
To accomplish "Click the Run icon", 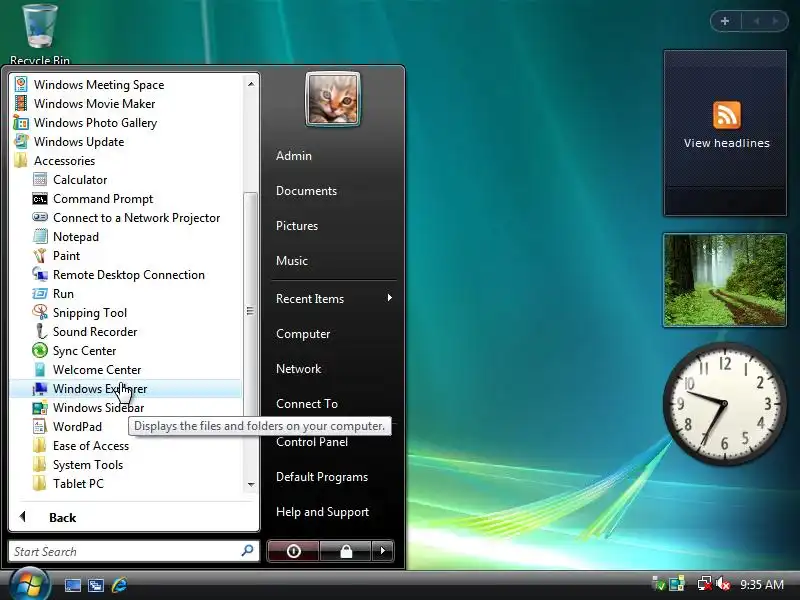I will 40,293.
